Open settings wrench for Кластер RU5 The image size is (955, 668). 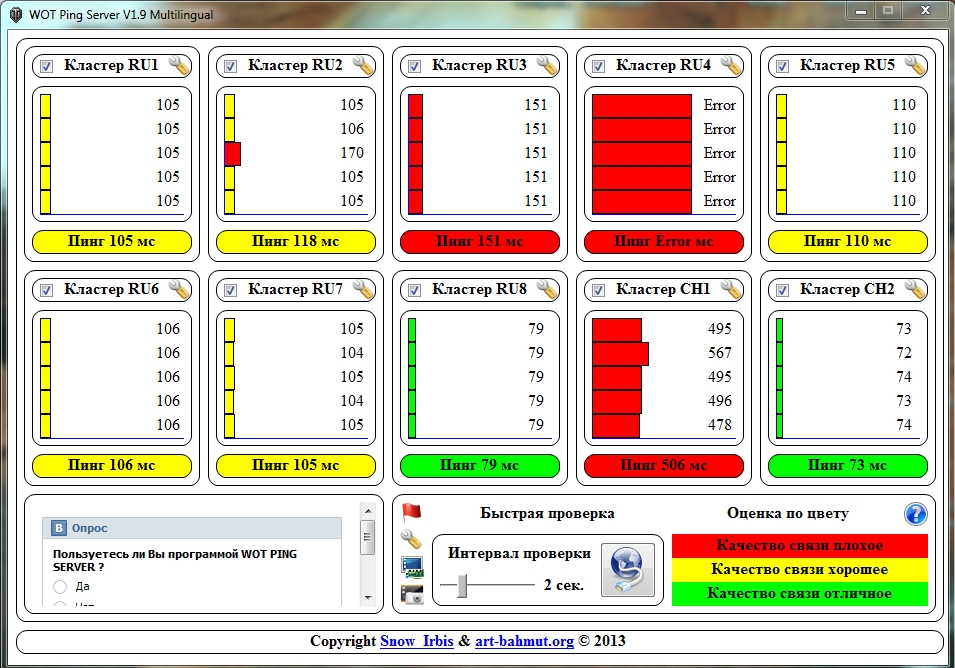[915, 65]
